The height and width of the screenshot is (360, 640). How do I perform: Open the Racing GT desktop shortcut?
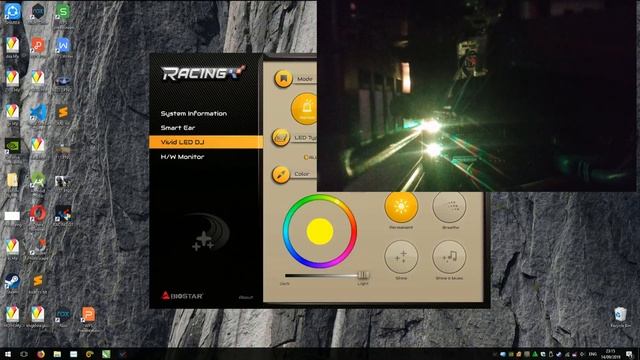(63, 214)
